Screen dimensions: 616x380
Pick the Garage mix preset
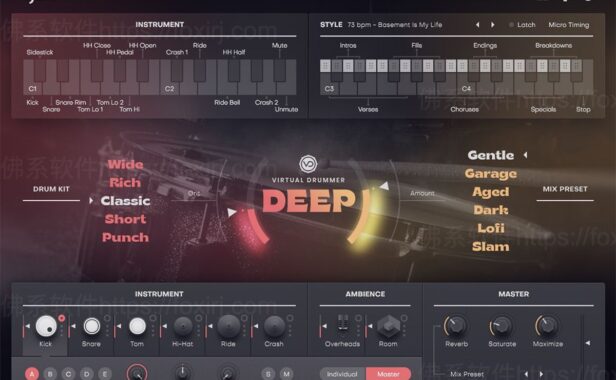[491, 174]
